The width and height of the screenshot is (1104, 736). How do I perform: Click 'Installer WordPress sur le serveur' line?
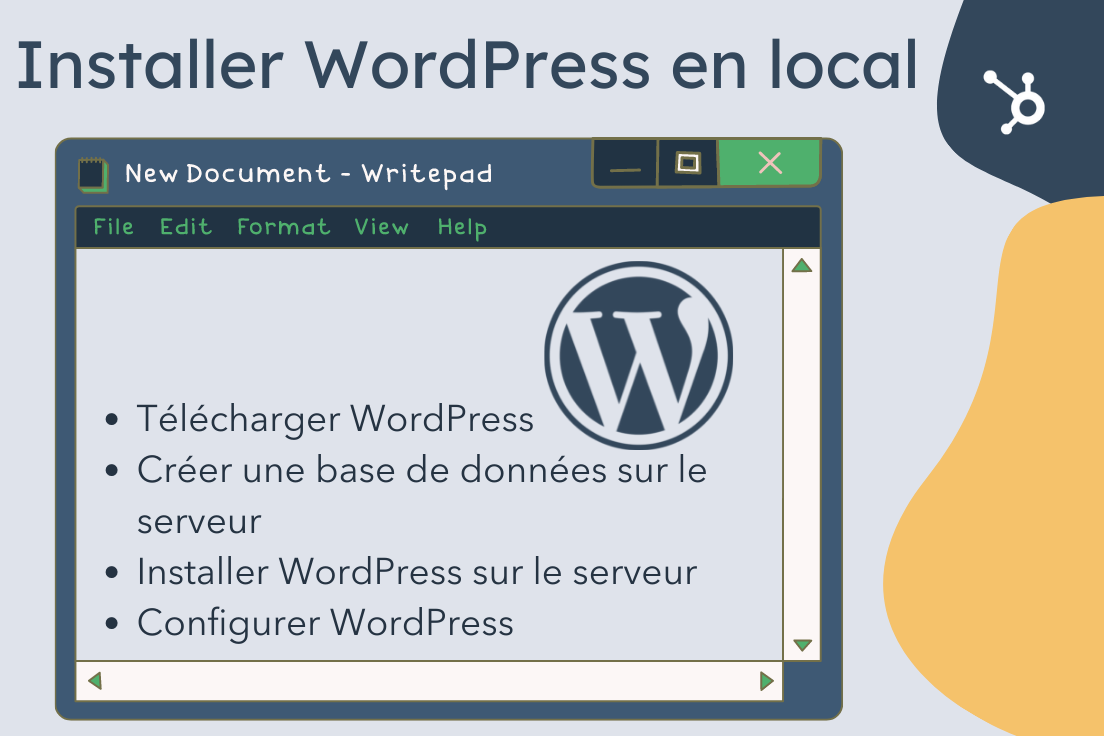coord(417,571)
